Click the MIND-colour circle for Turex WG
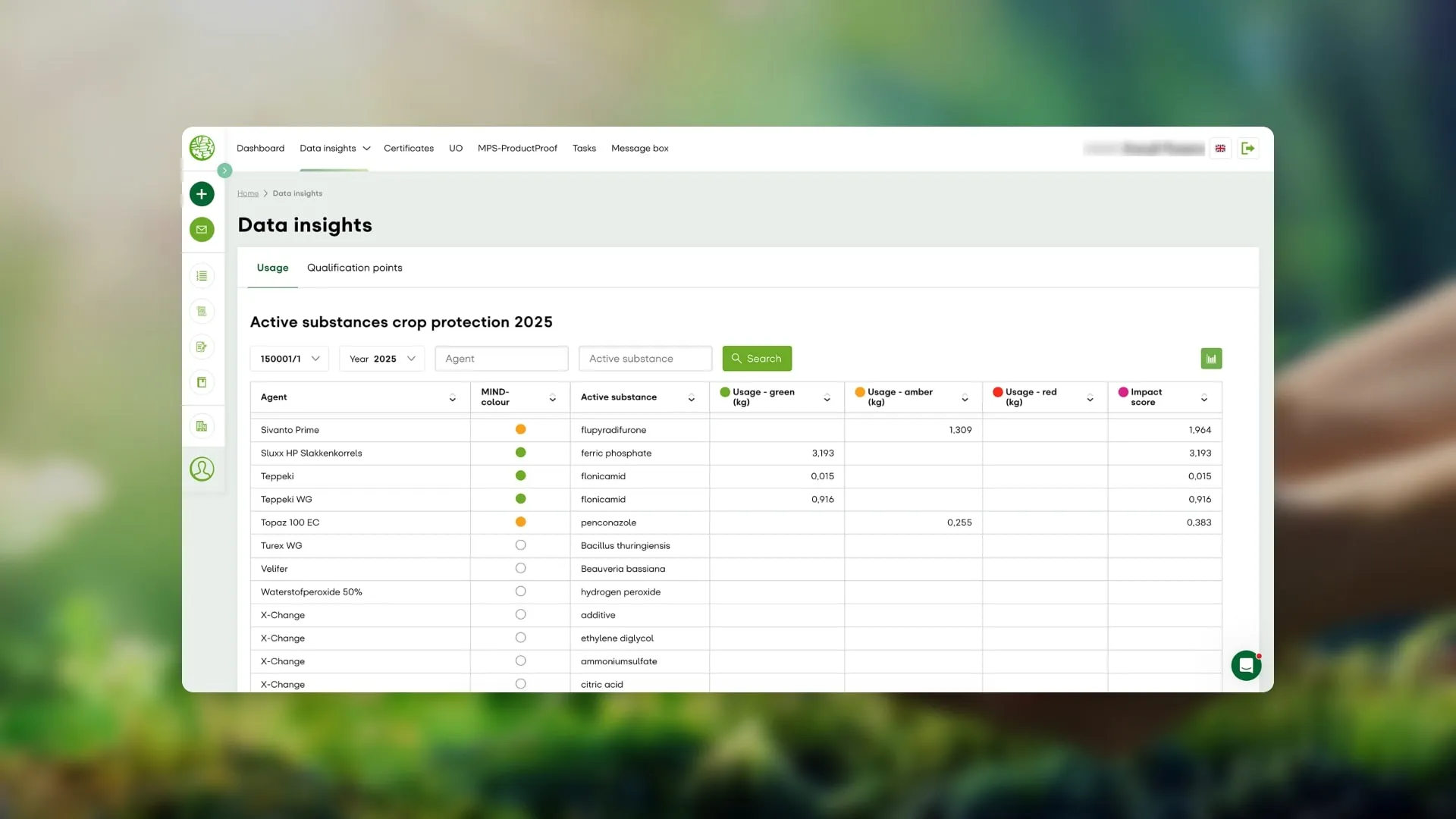The width and height of the screenshot is (1456, 819). 520,545
